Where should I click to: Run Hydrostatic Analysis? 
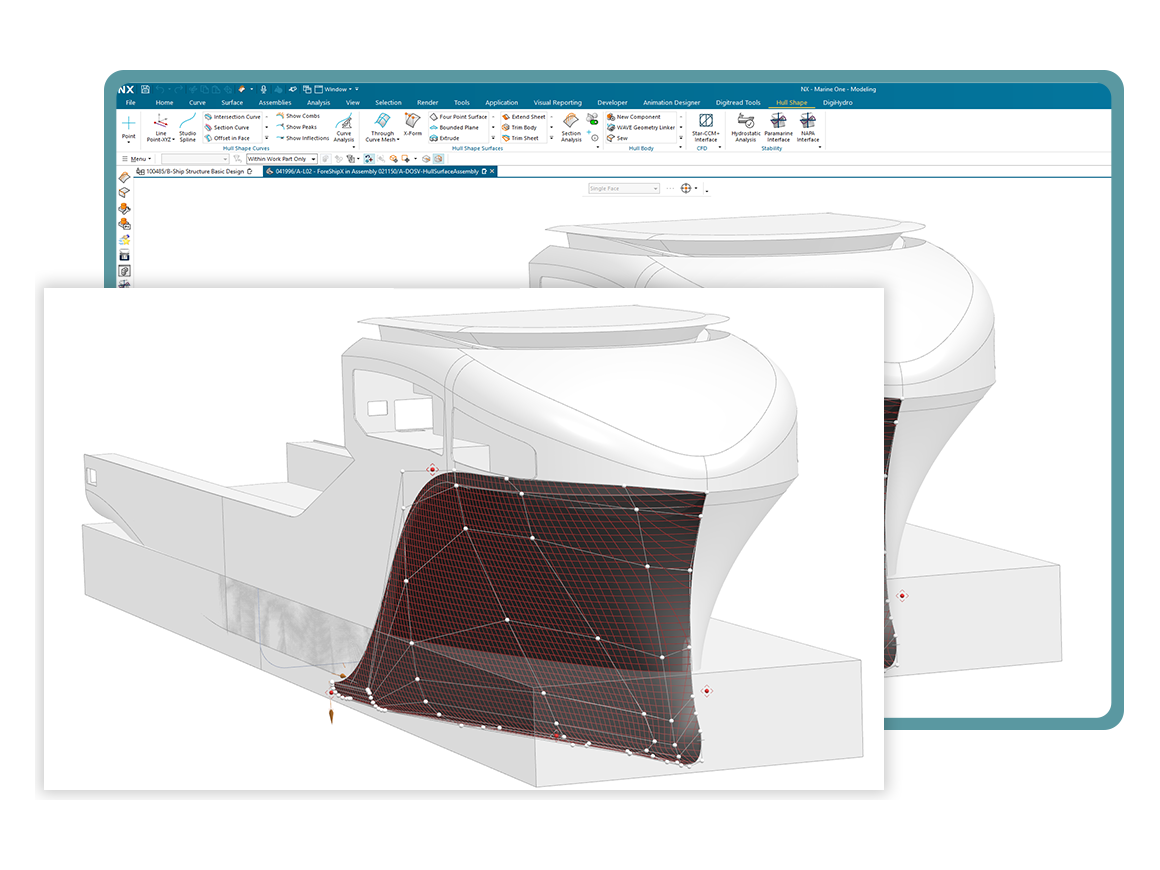click(x=746, y=127)
